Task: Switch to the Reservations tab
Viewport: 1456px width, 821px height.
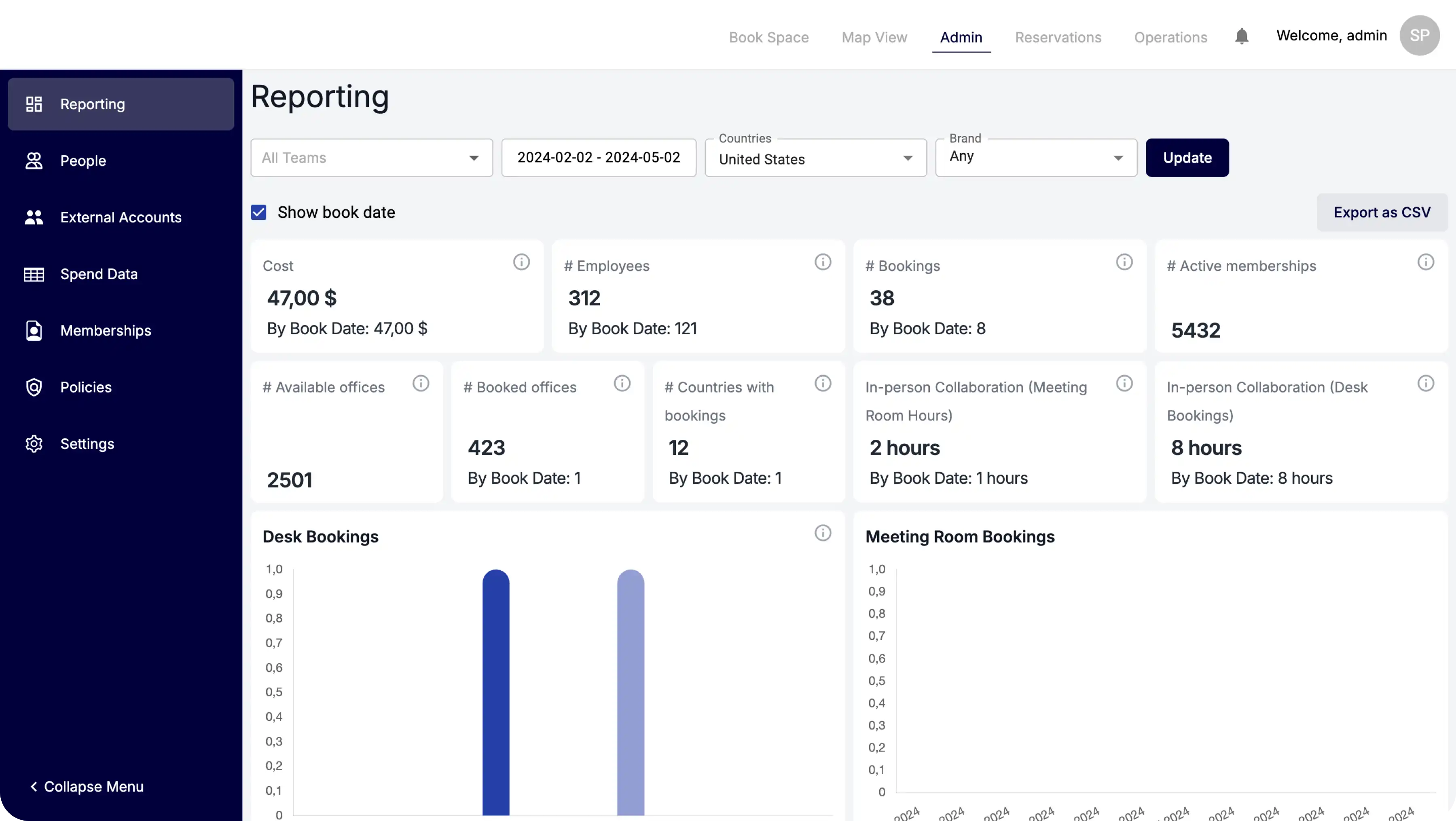Action: (x=1058, y=37)
